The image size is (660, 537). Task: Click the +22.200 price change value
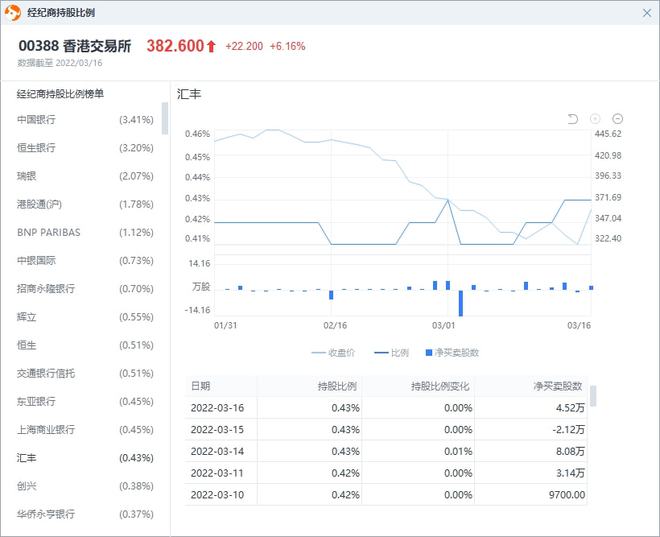[244, 46]
